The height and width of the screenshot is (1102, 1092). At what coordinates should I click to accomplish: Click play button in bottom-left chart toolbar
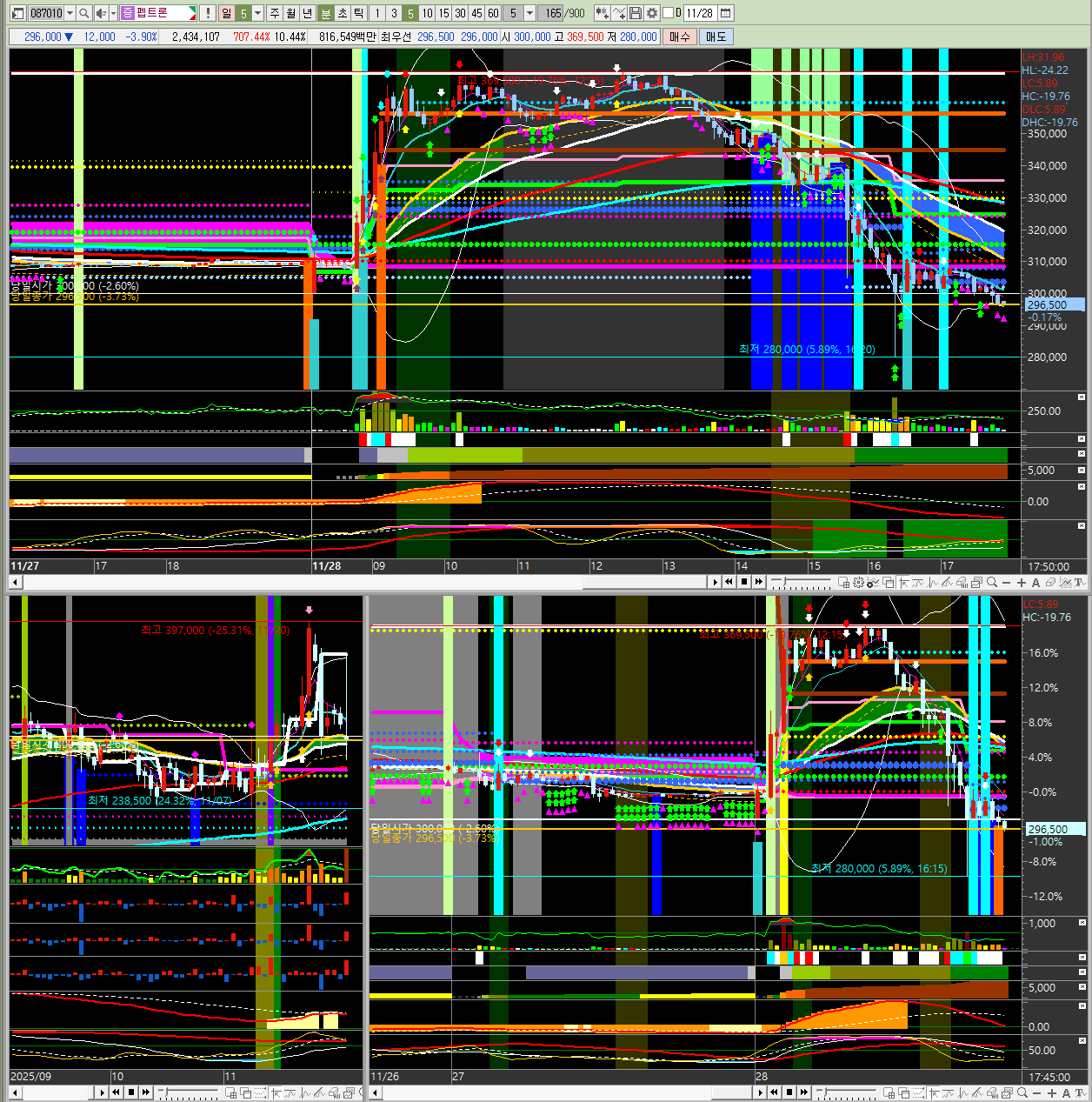click(103, 1092)
